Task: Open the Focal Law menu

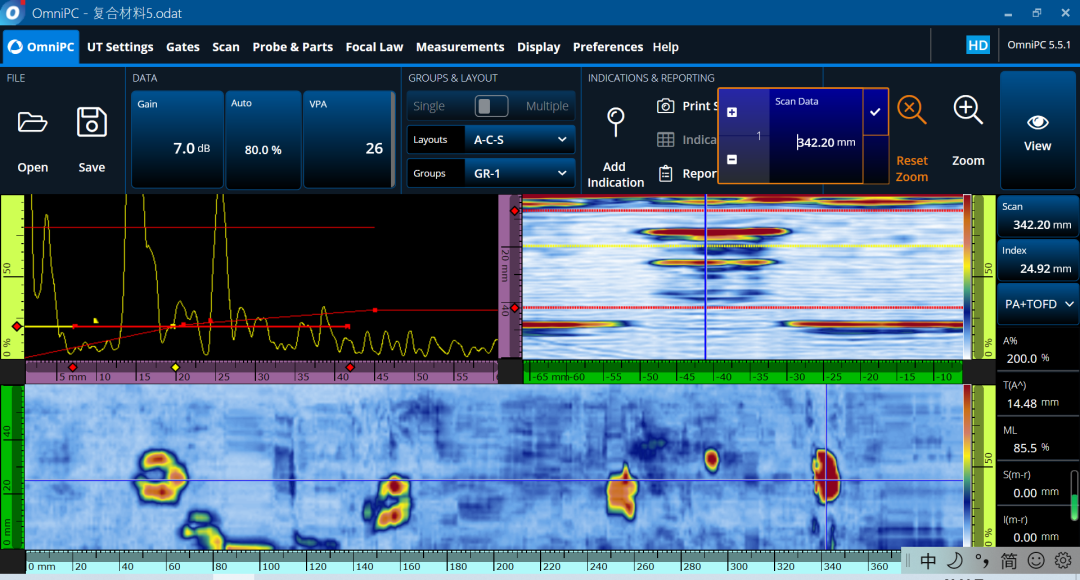Action: (374, 47)
